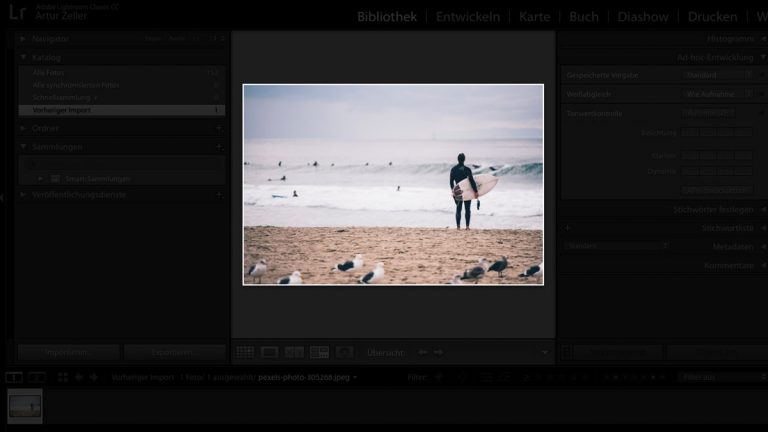Click the Importieren button
The image size is (768, 432).
pos(68,352)
